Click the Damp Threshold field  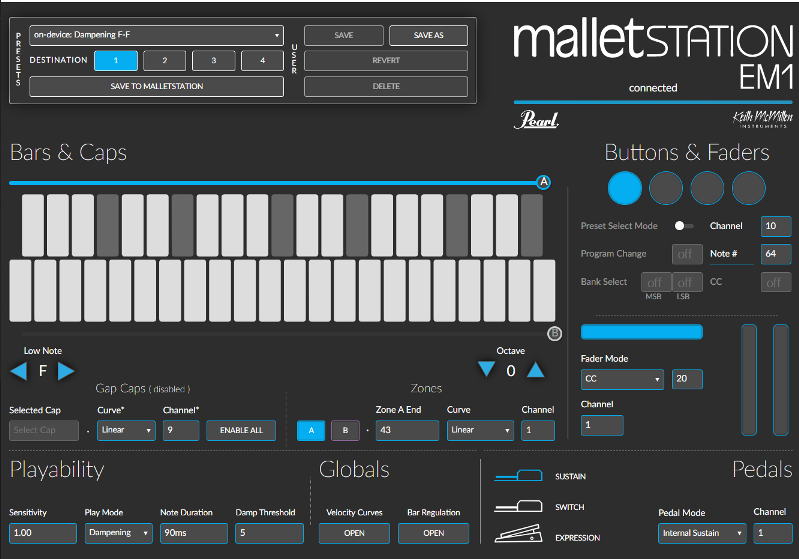point(270,533)
